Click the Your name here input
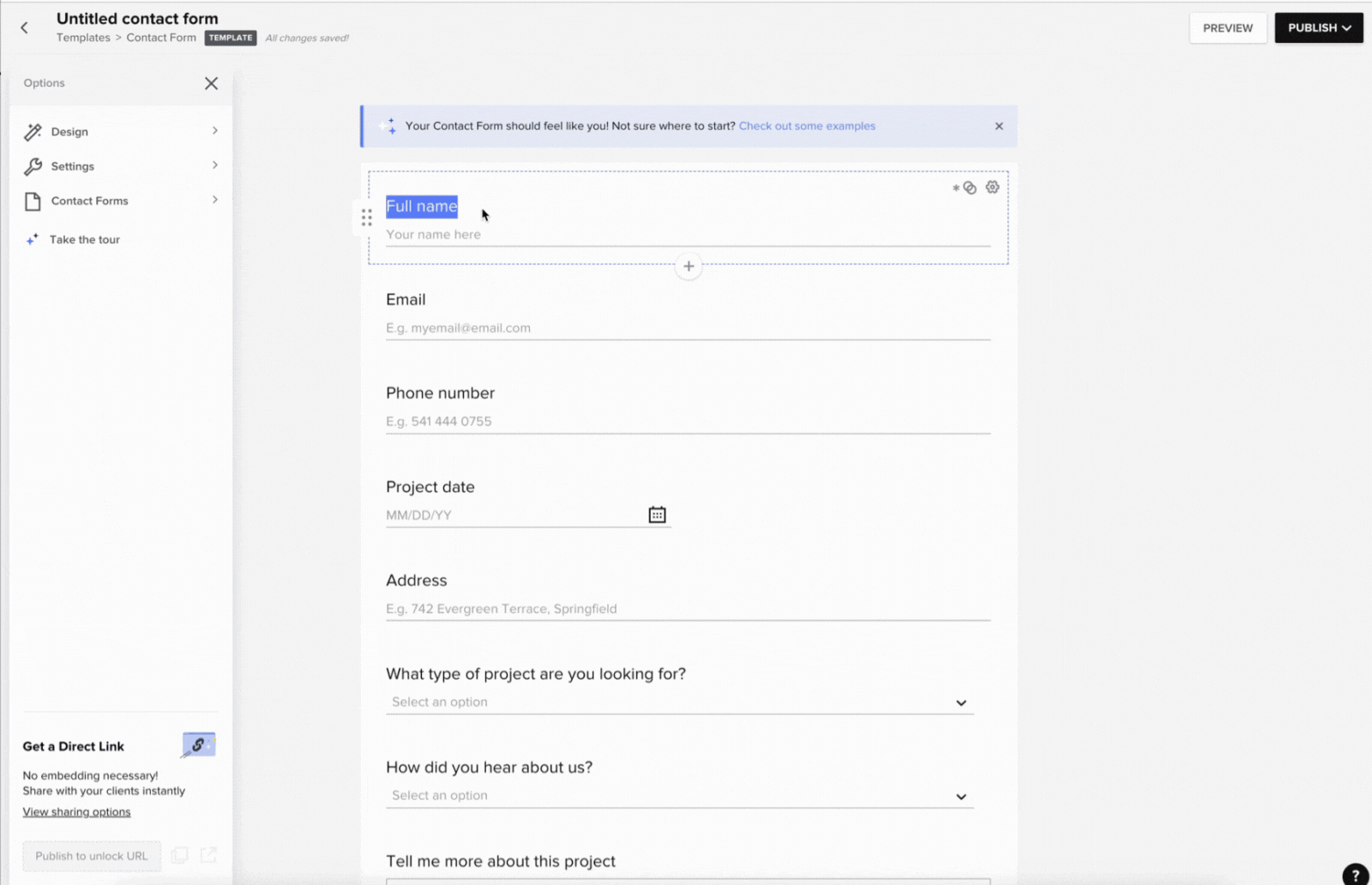1372x885 pixels. point(688,235)
